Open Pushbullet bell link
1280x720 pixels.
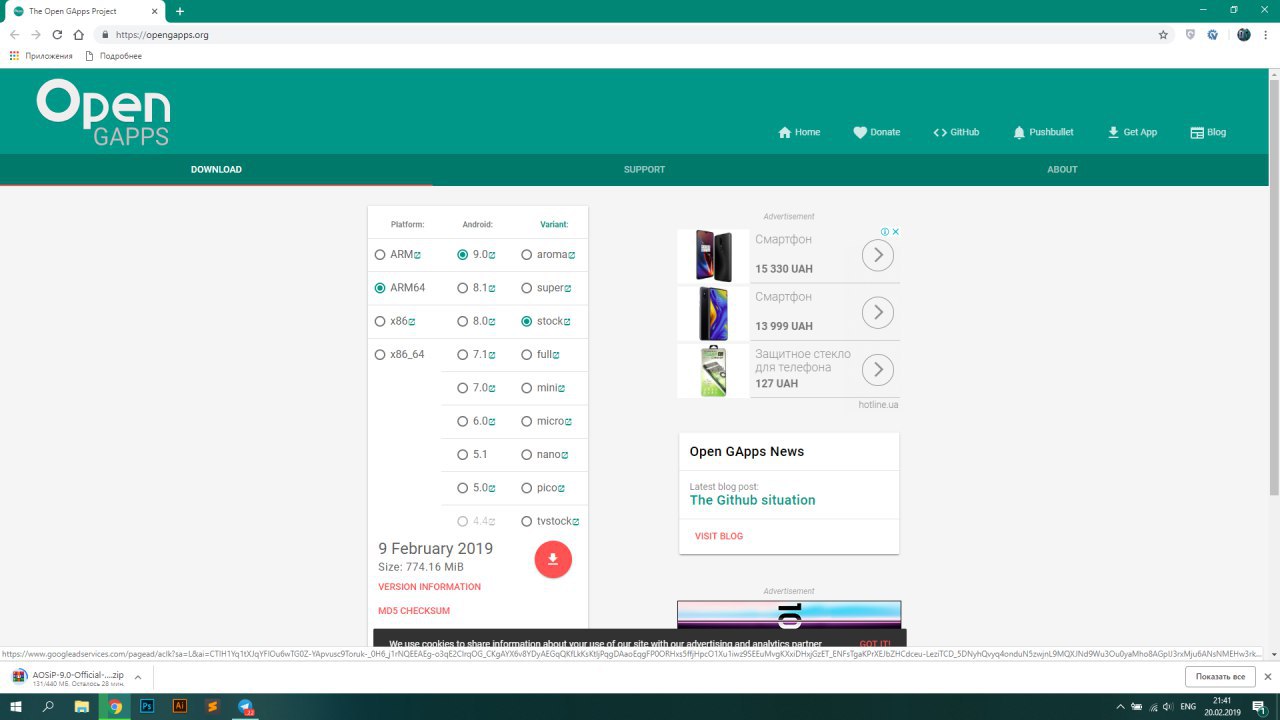click(1043, 132)
